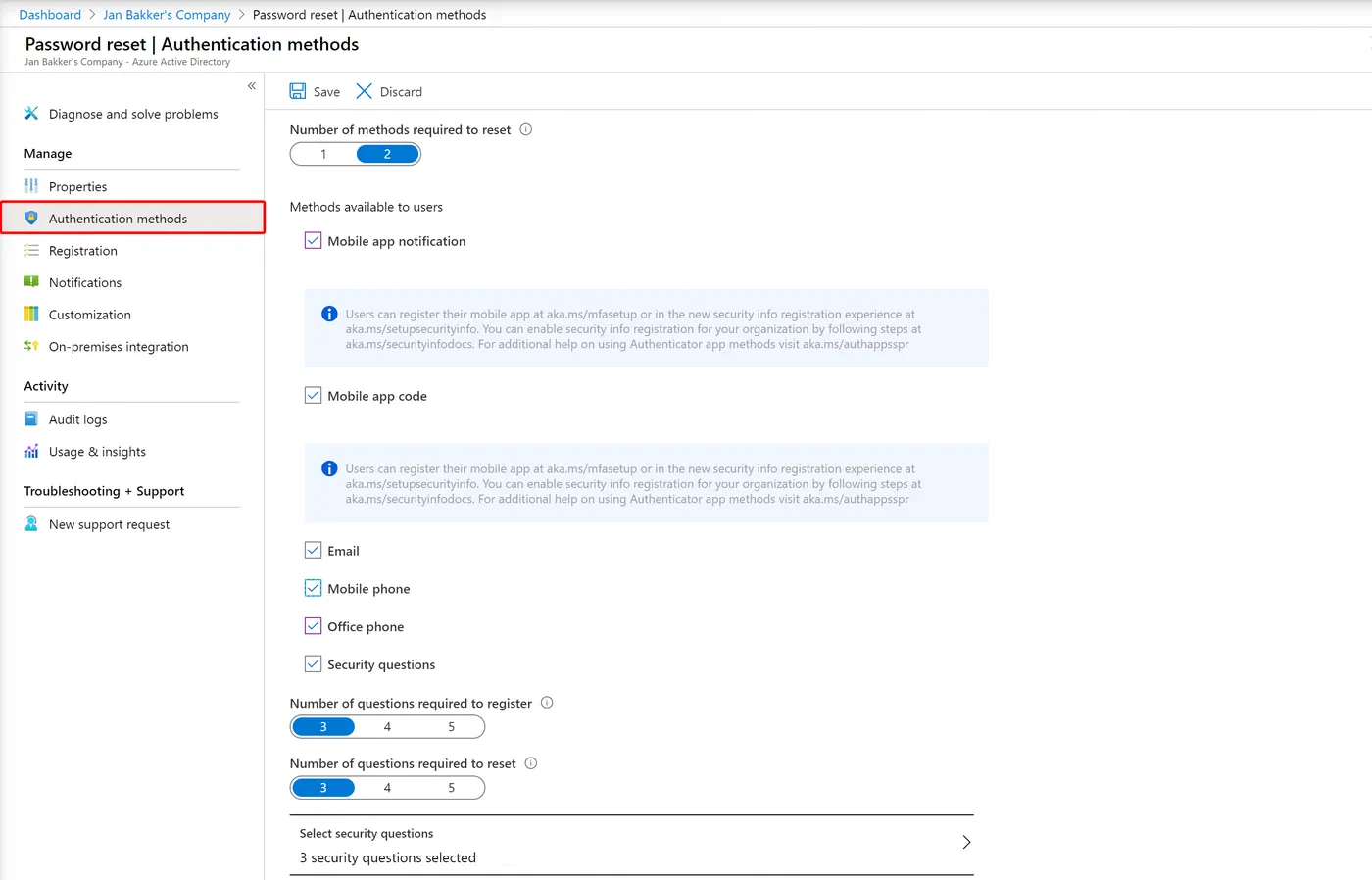Image resolution: width=1372 pixels, height=880 pixels.
Task: Click the Properties bars icon
Action: 31,186
